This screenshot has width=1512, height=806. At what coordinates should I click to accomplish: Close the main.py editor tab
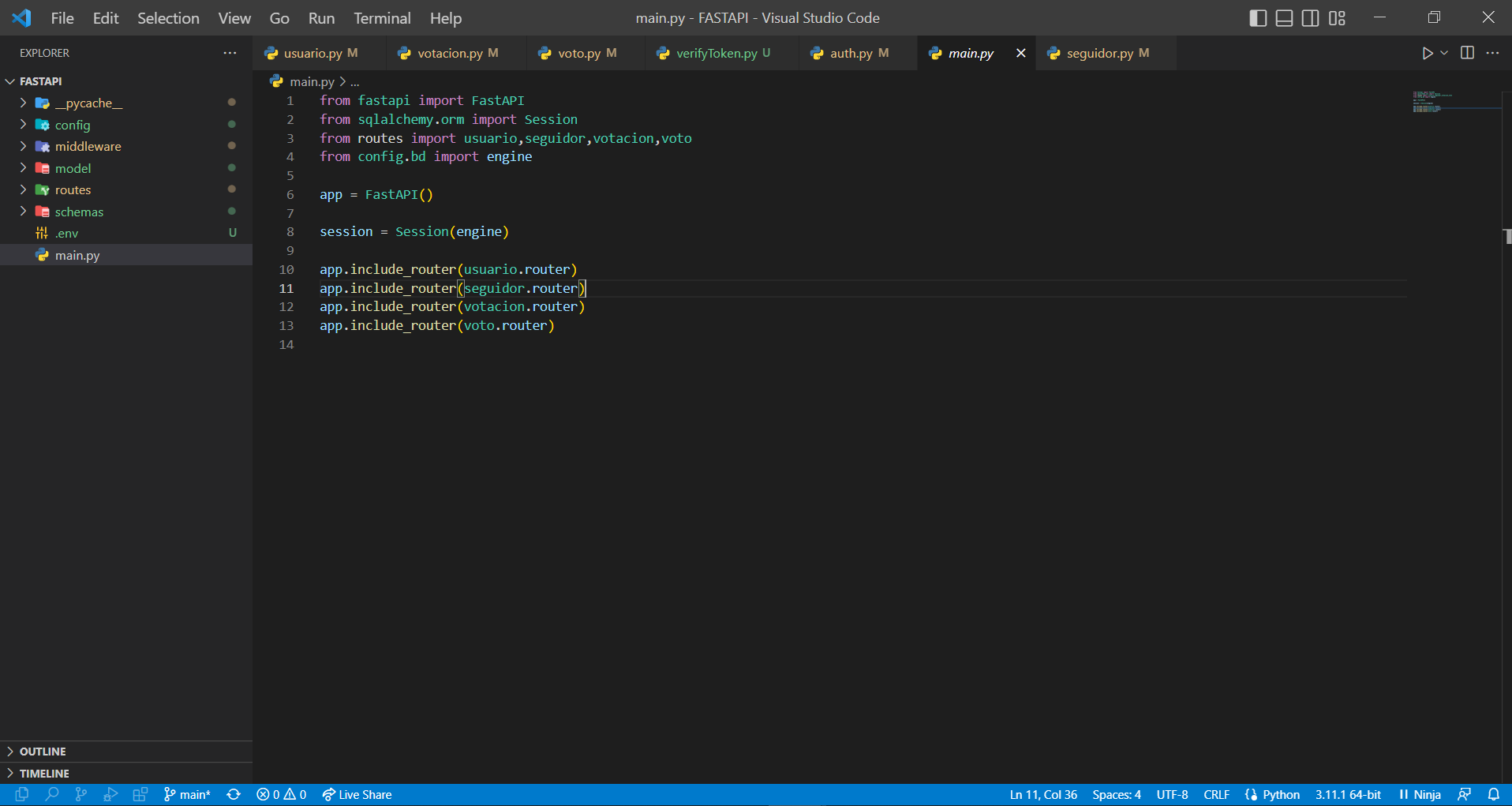[1020, 53]
